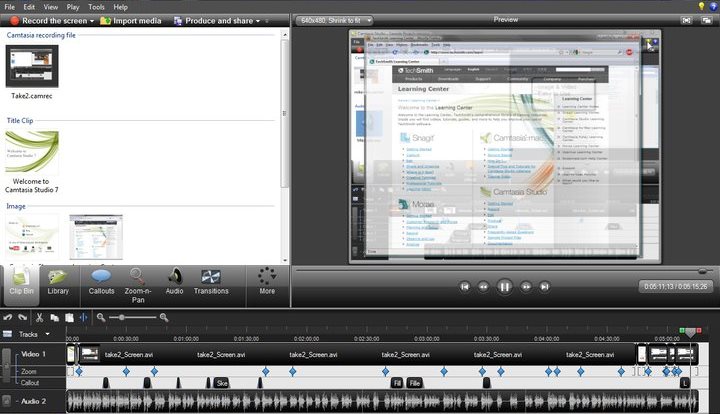Open the Transitions panel
The image size is (720, 414).
click(x=211, y=281)
